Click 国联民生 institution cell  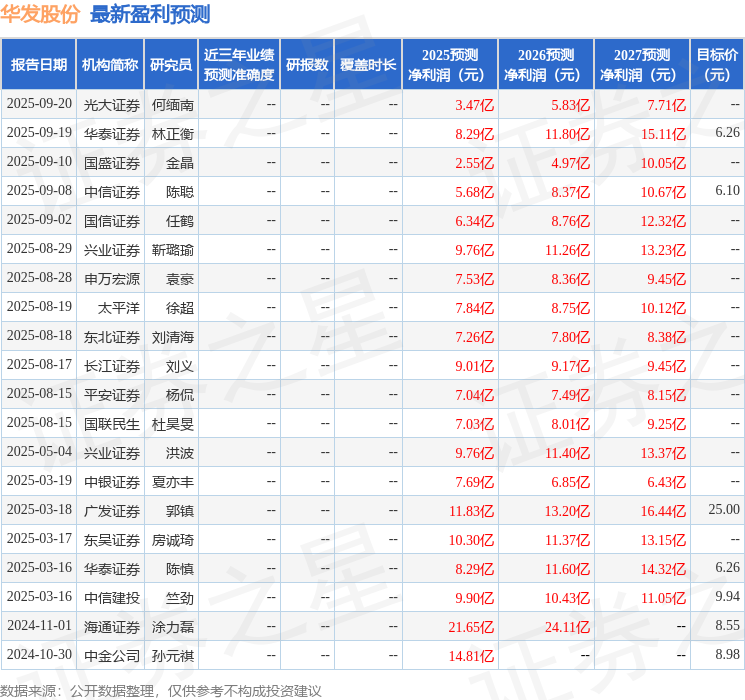[x=112, y=424]
